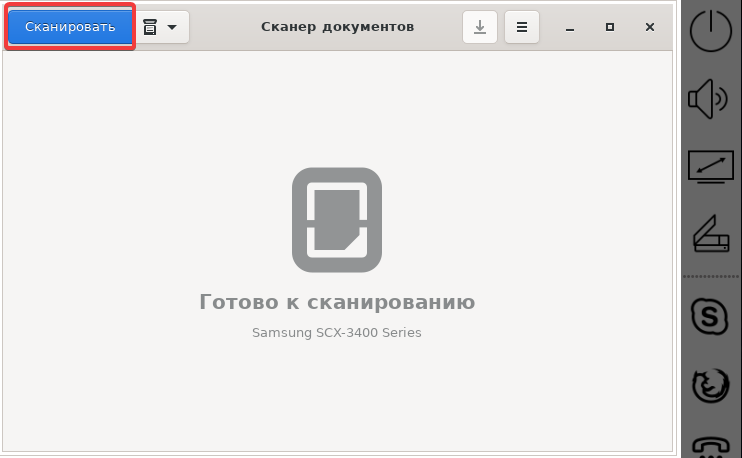
Task: Click the Samsung SCX-3400 Series label
Action: tap(337, 333)
